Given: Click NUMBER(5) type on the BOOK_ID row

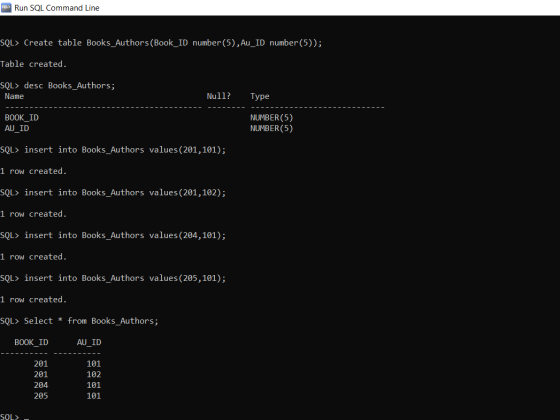Looking at the screenshot, I should (x=271, y=118).
